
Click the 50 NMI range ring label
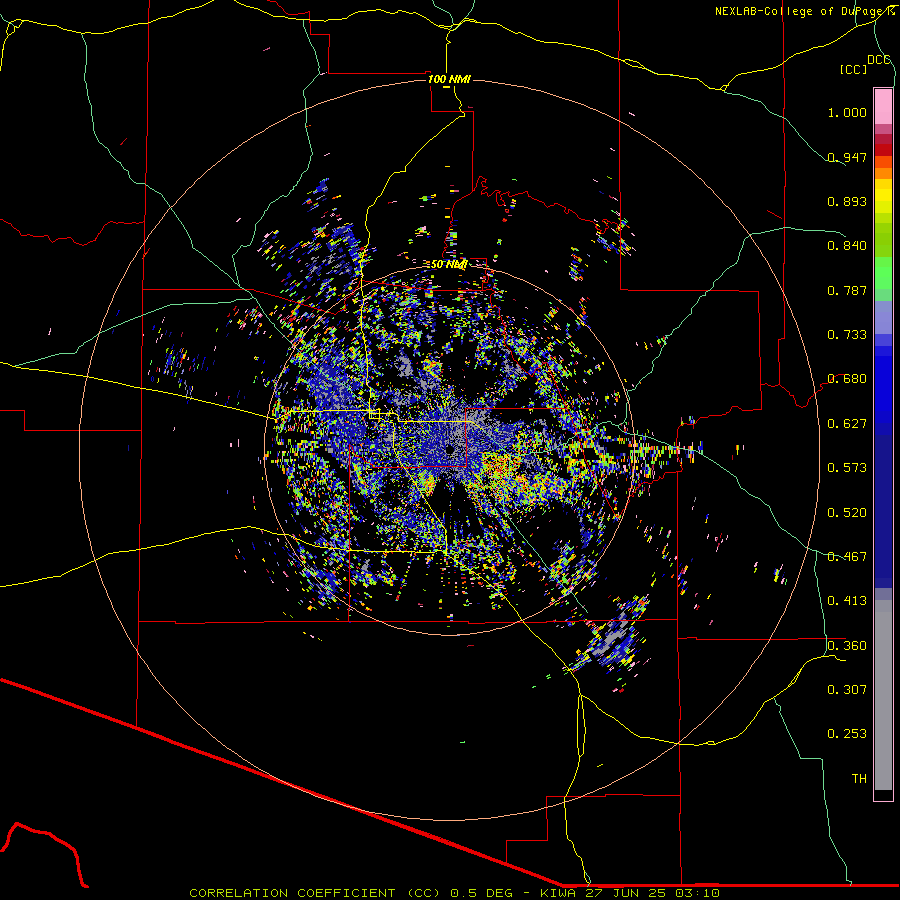449,264
